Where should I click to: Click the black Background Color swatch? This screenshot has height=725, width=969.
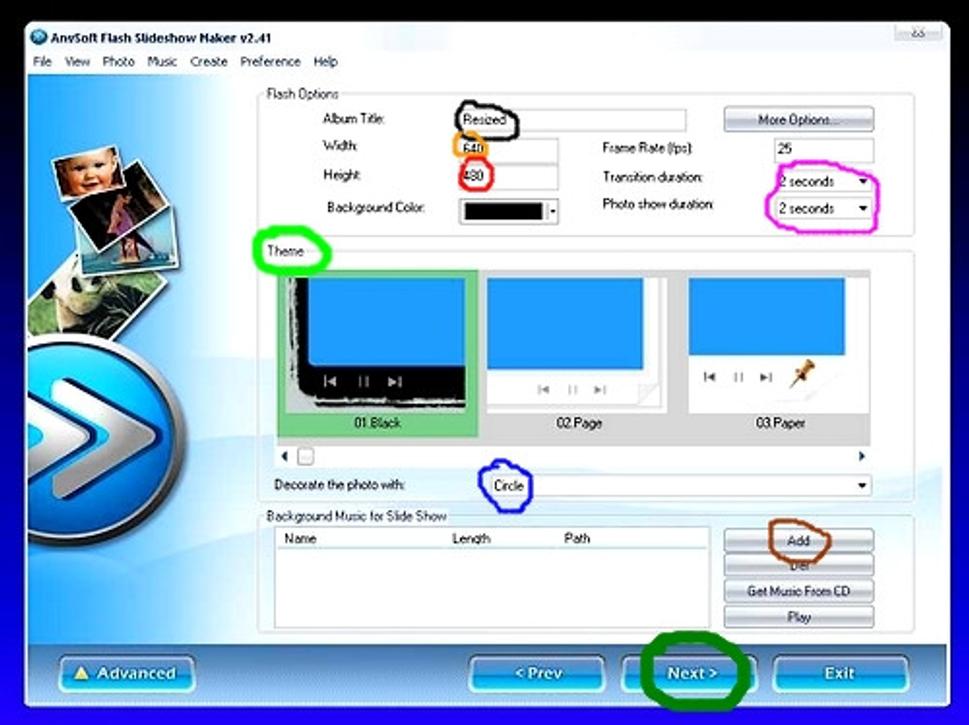pyautogui.click(x=503, y=211)
